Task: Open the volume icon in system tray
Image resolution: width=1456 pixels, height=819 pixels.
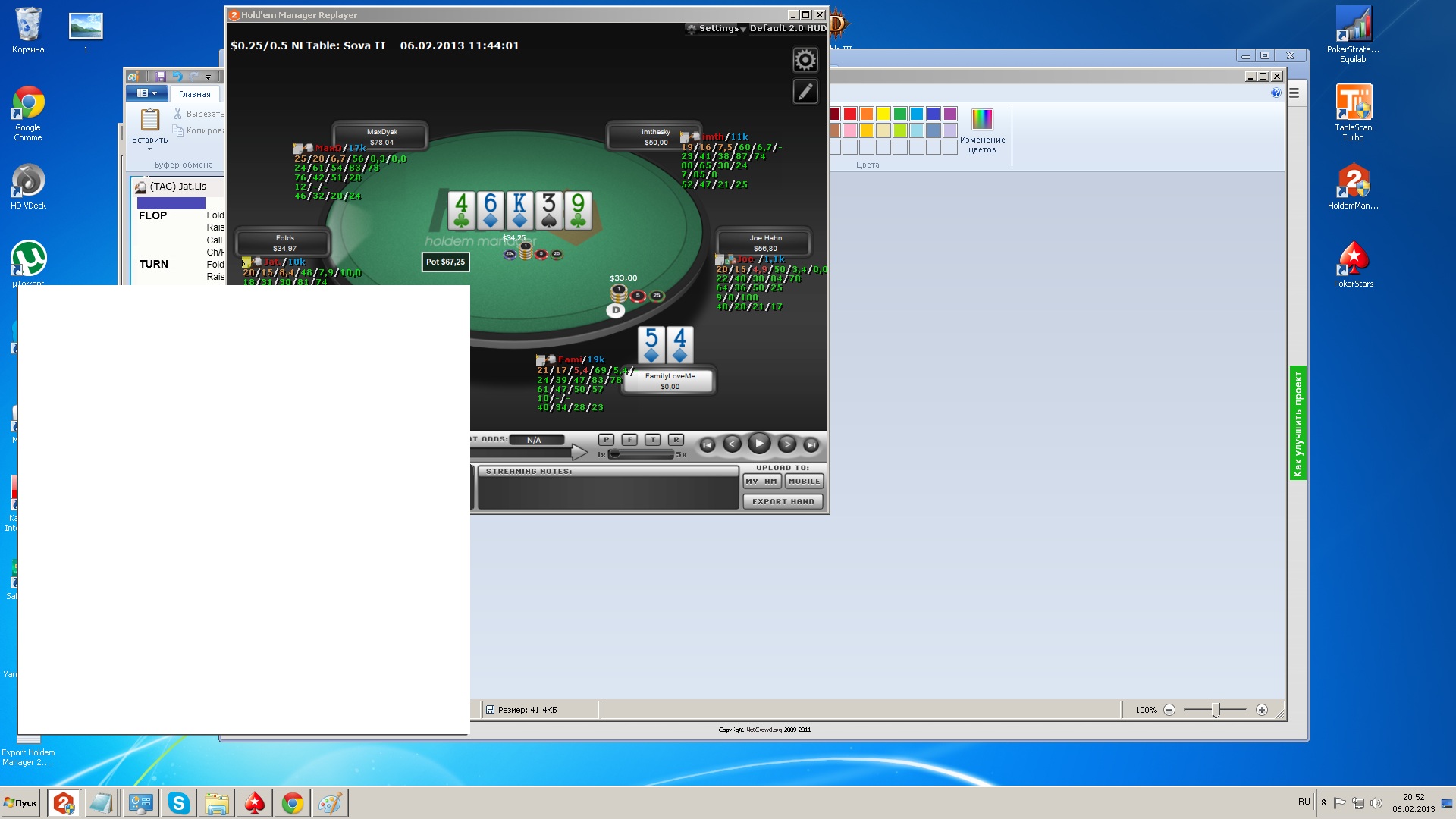Action: click(1376, 803)
